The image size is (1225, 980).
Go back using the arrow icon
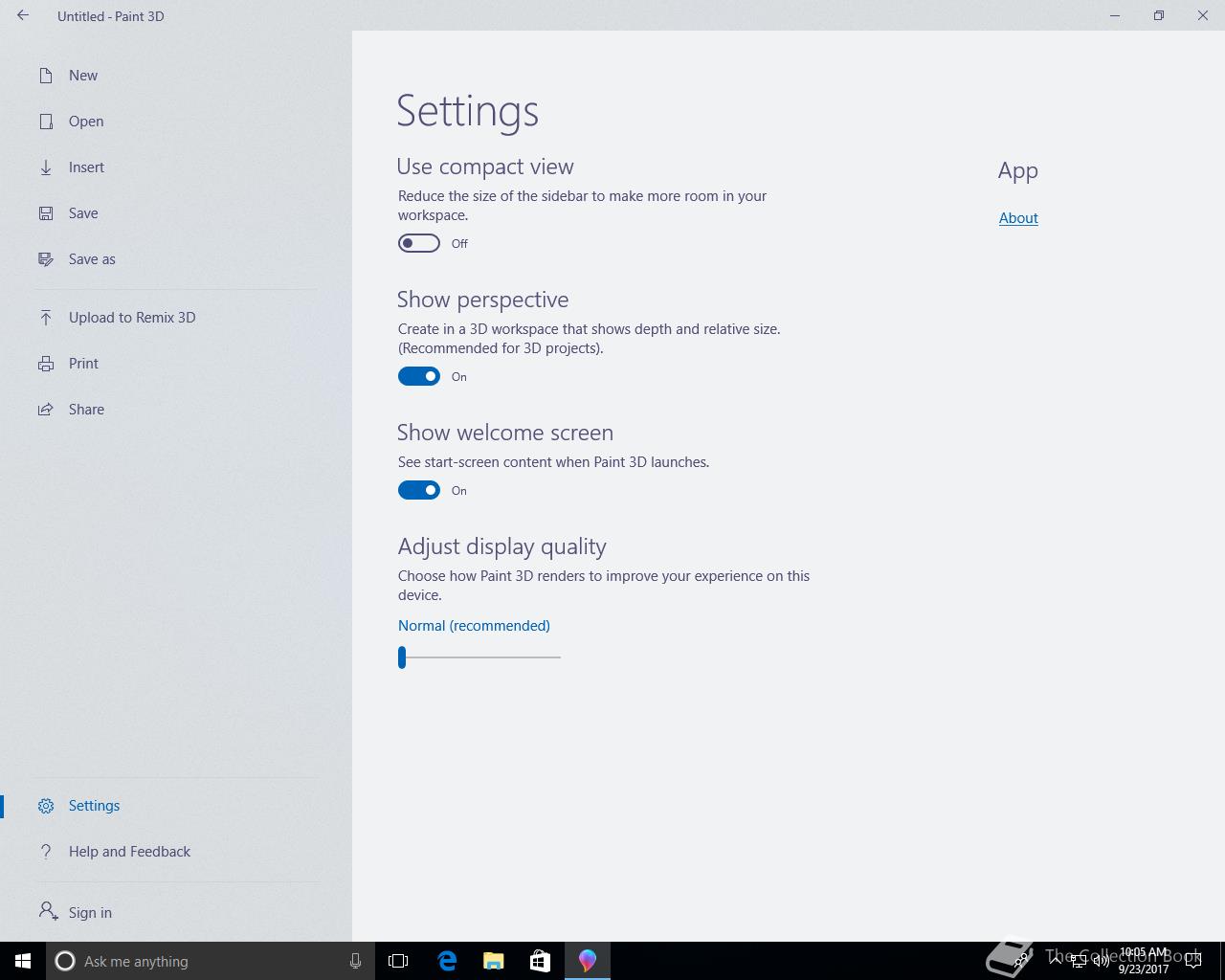tap(23, 15)
